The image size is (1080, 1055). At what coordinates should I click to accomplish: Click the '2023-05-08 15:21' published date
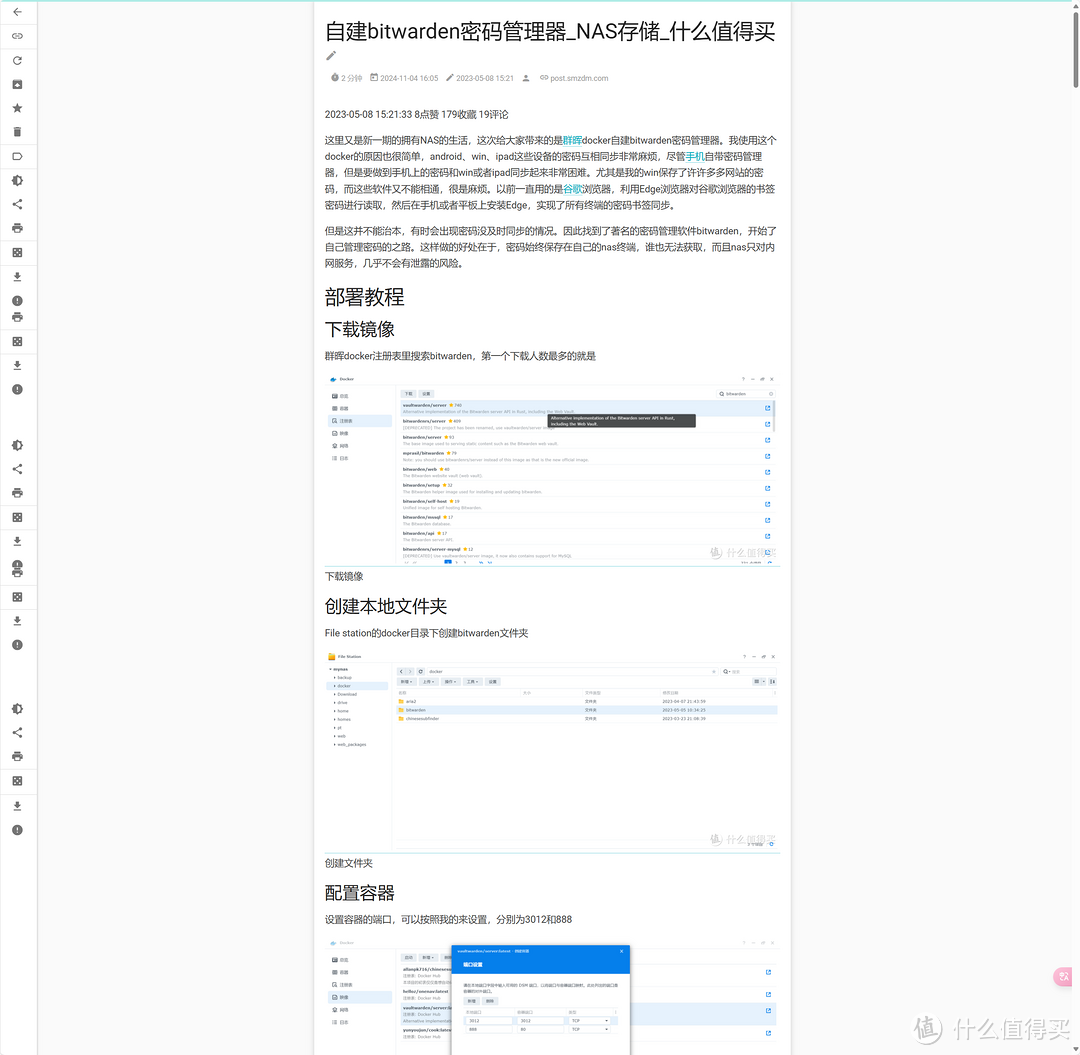(x=480, y=79)
